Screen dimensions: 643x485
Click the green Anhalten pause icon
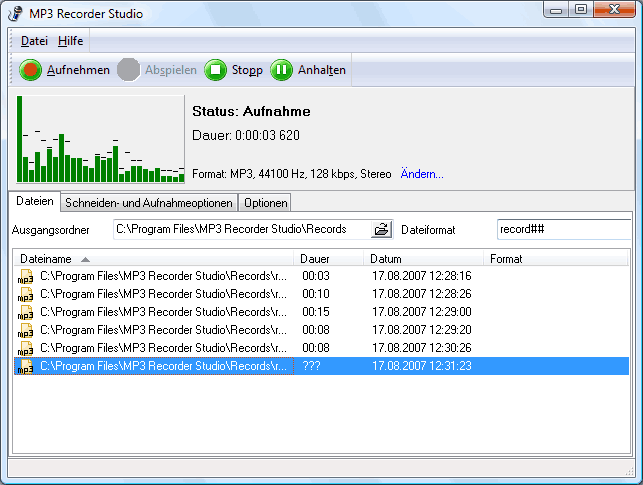point(281,70)
